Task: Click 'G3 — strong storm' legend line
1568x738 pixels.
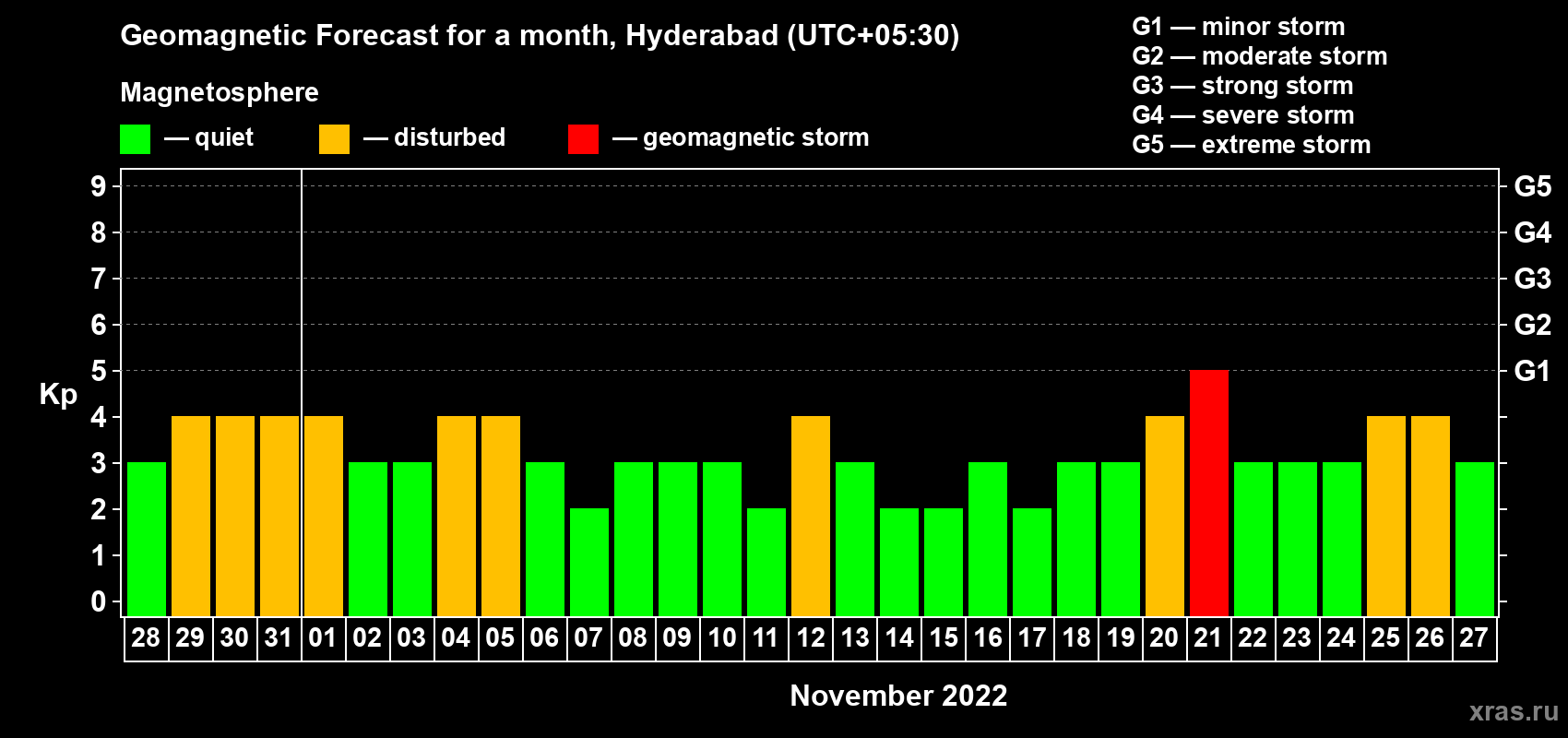Action: (x=1243, y=86)
